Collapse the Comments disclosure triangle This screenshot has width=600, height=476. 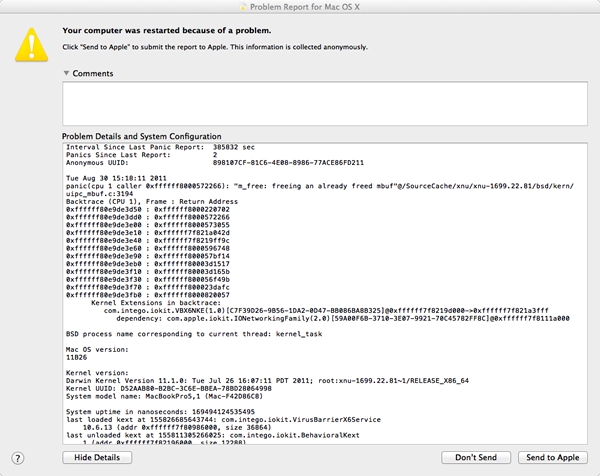coord(66,73)
